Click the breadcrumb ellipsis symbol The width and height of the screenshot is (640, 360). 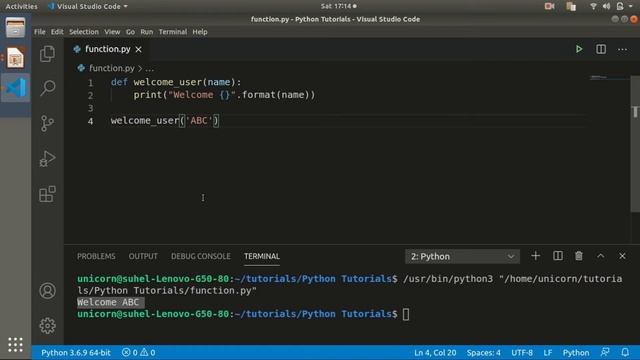click(x=149, y=69)
